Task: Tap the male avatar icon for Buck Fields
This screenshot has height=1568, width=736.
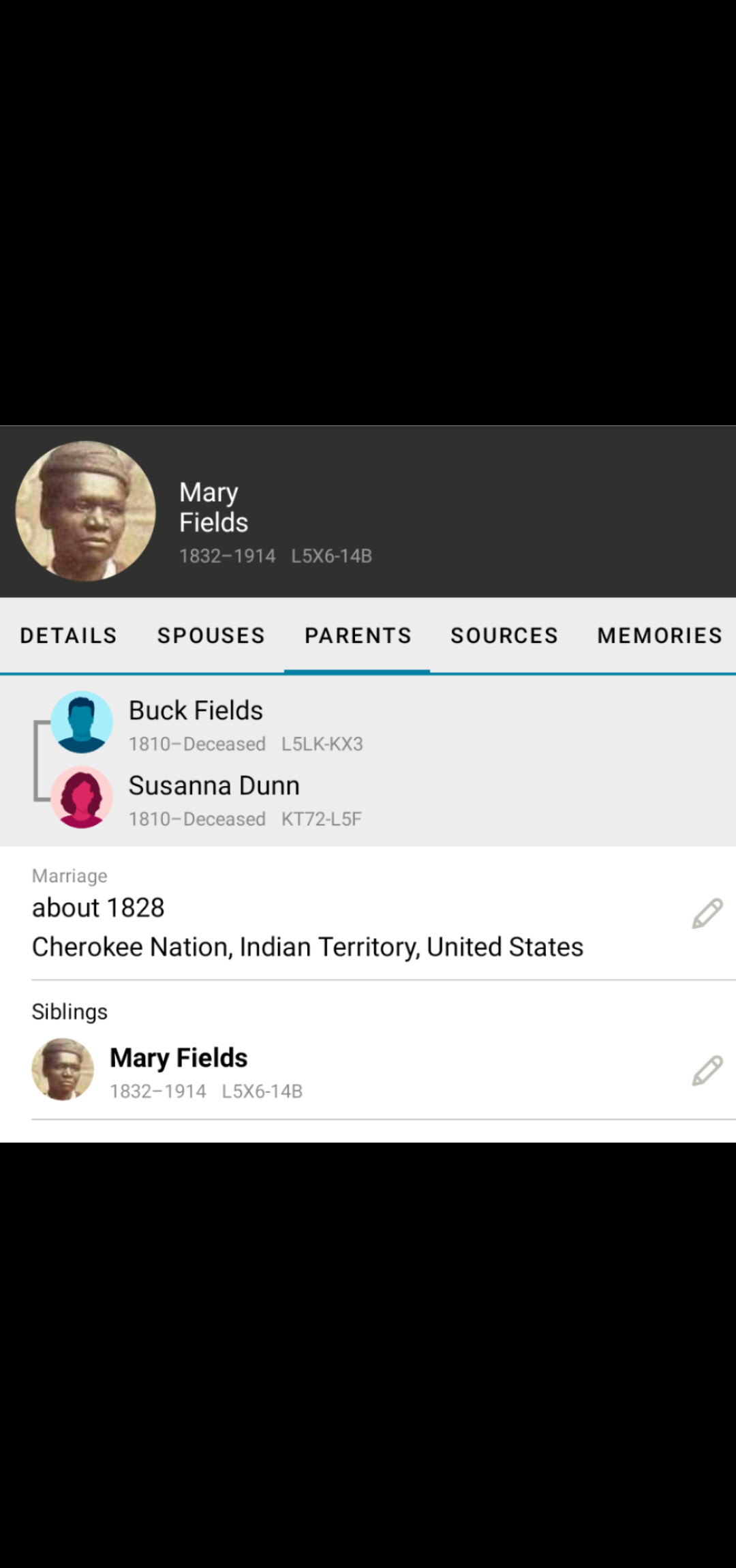Action: (82, 722)
